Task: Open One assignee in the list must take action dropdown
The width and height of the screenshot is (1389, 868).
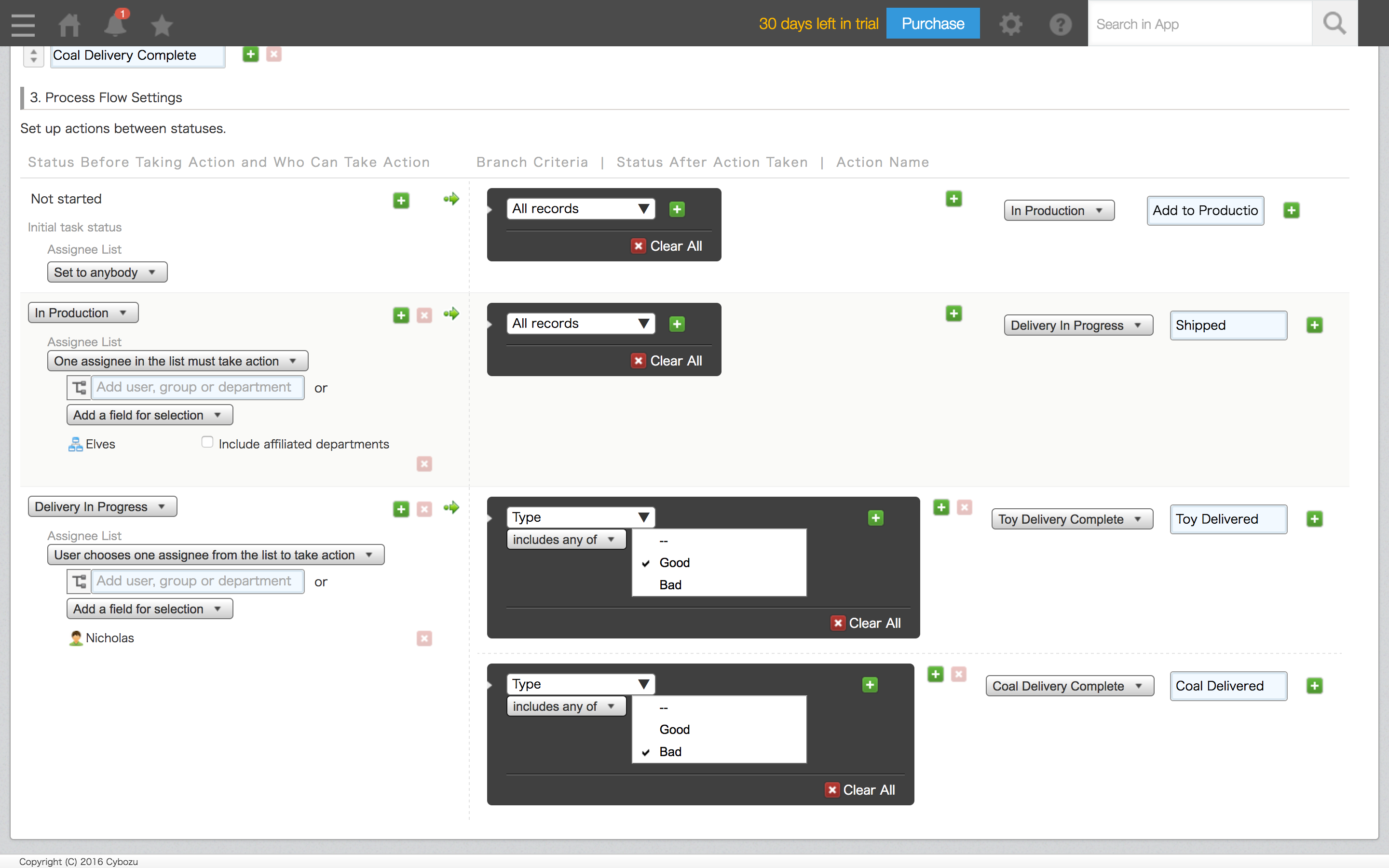Action: click(178, 361)
